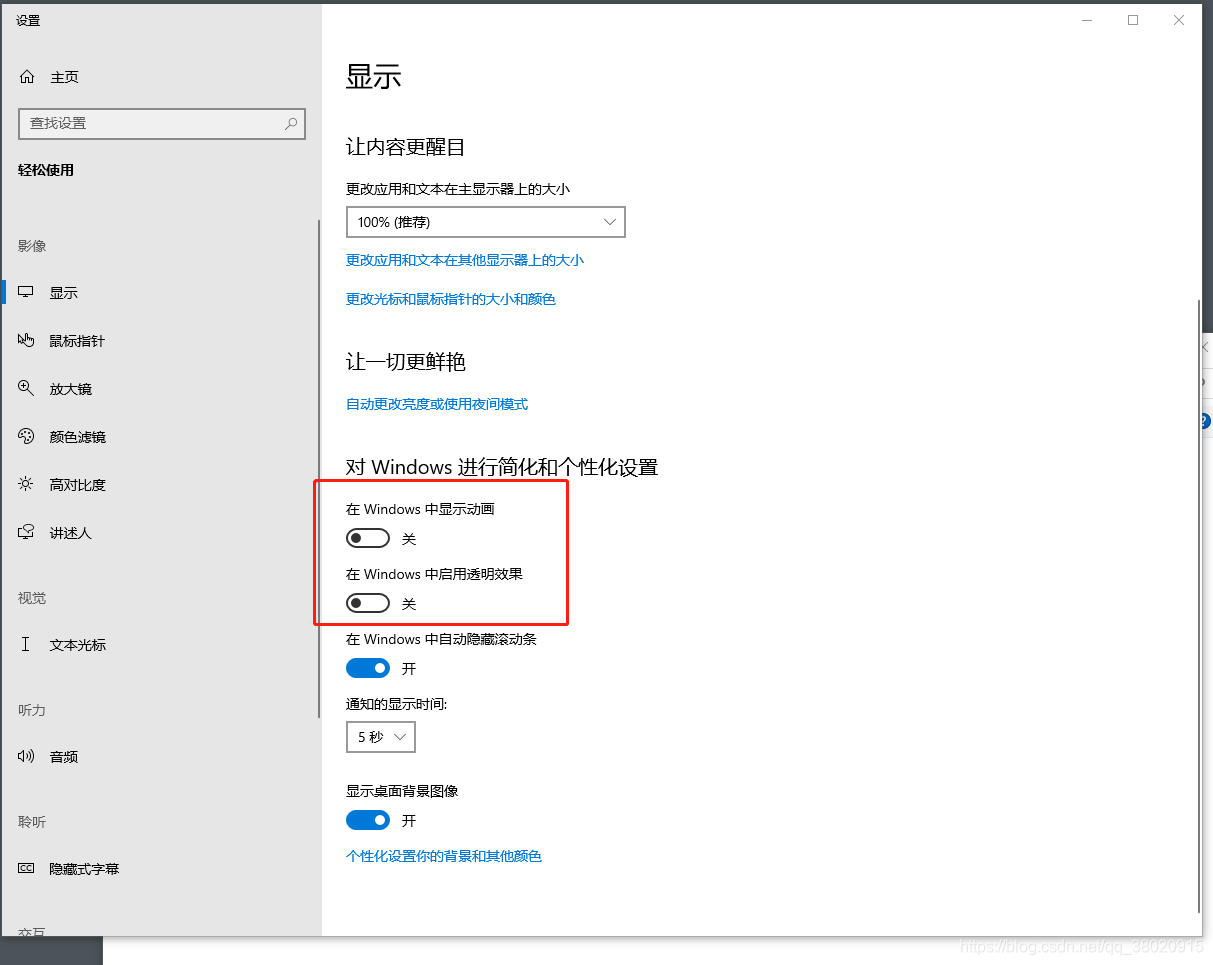Toggle 显示桌面背景图像 switch
Screen dimensions: 1213x965
(368, 820)
